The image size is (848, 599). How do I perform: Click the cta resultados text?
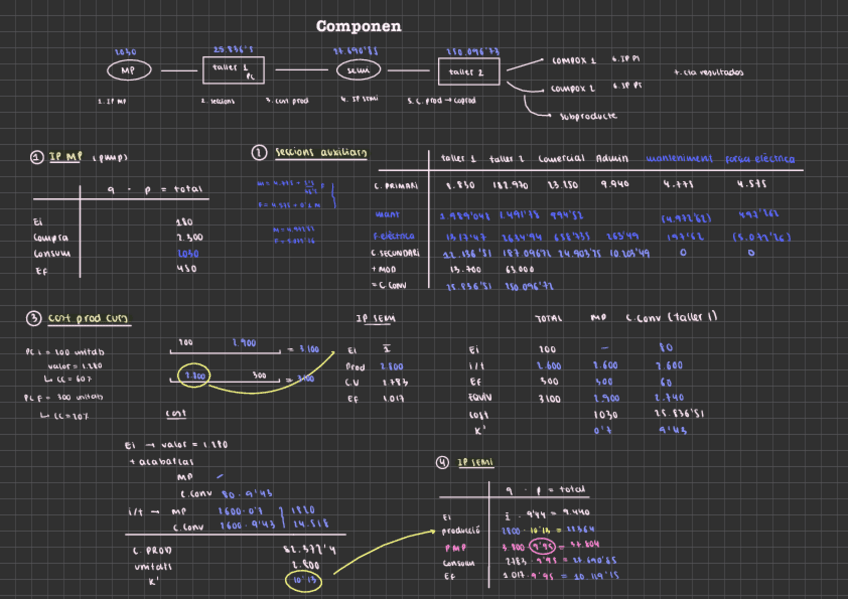click(x=709, y=72)
